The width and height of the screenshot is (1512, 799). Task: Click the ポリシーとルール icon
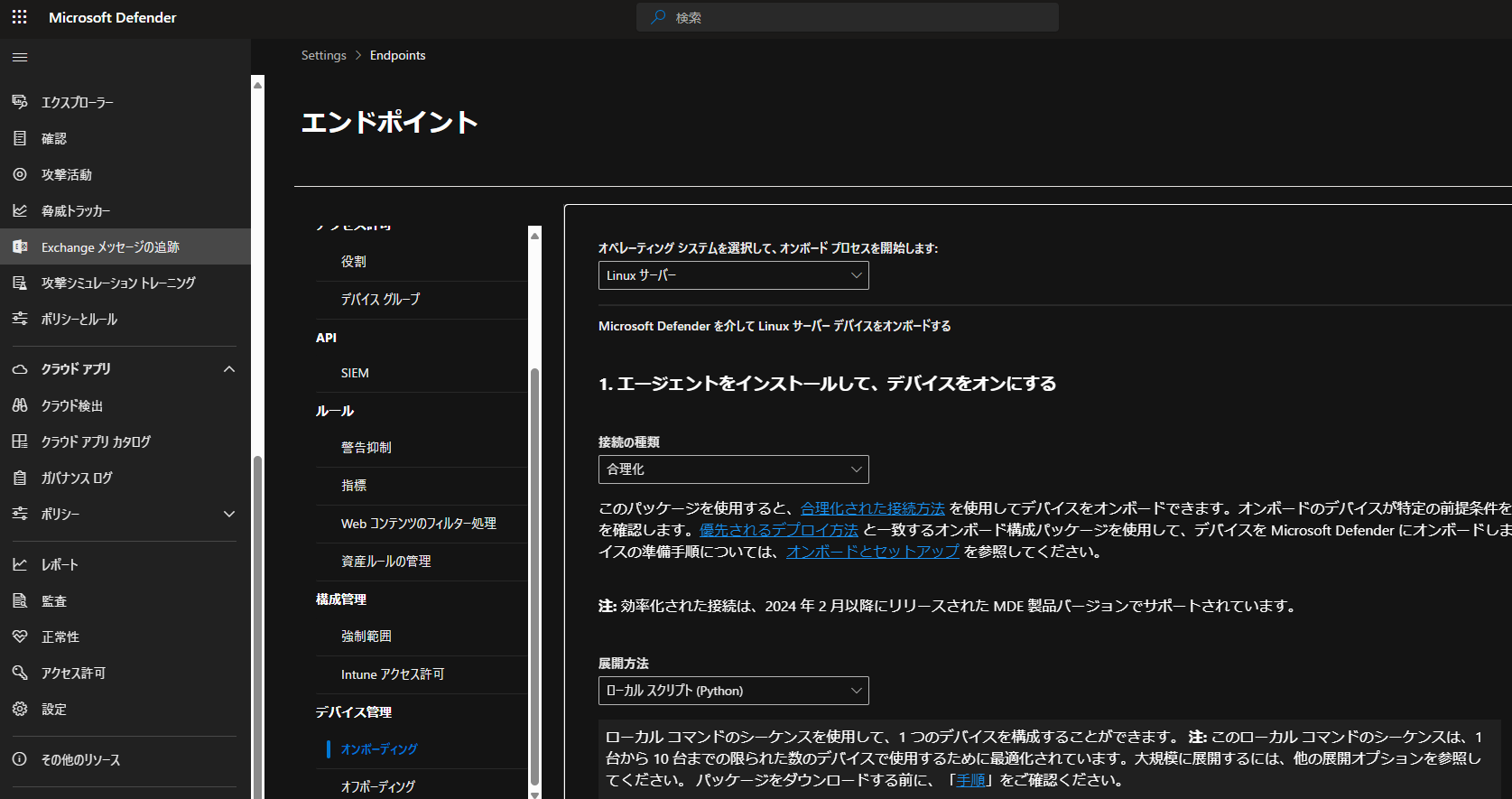[20, 319]
